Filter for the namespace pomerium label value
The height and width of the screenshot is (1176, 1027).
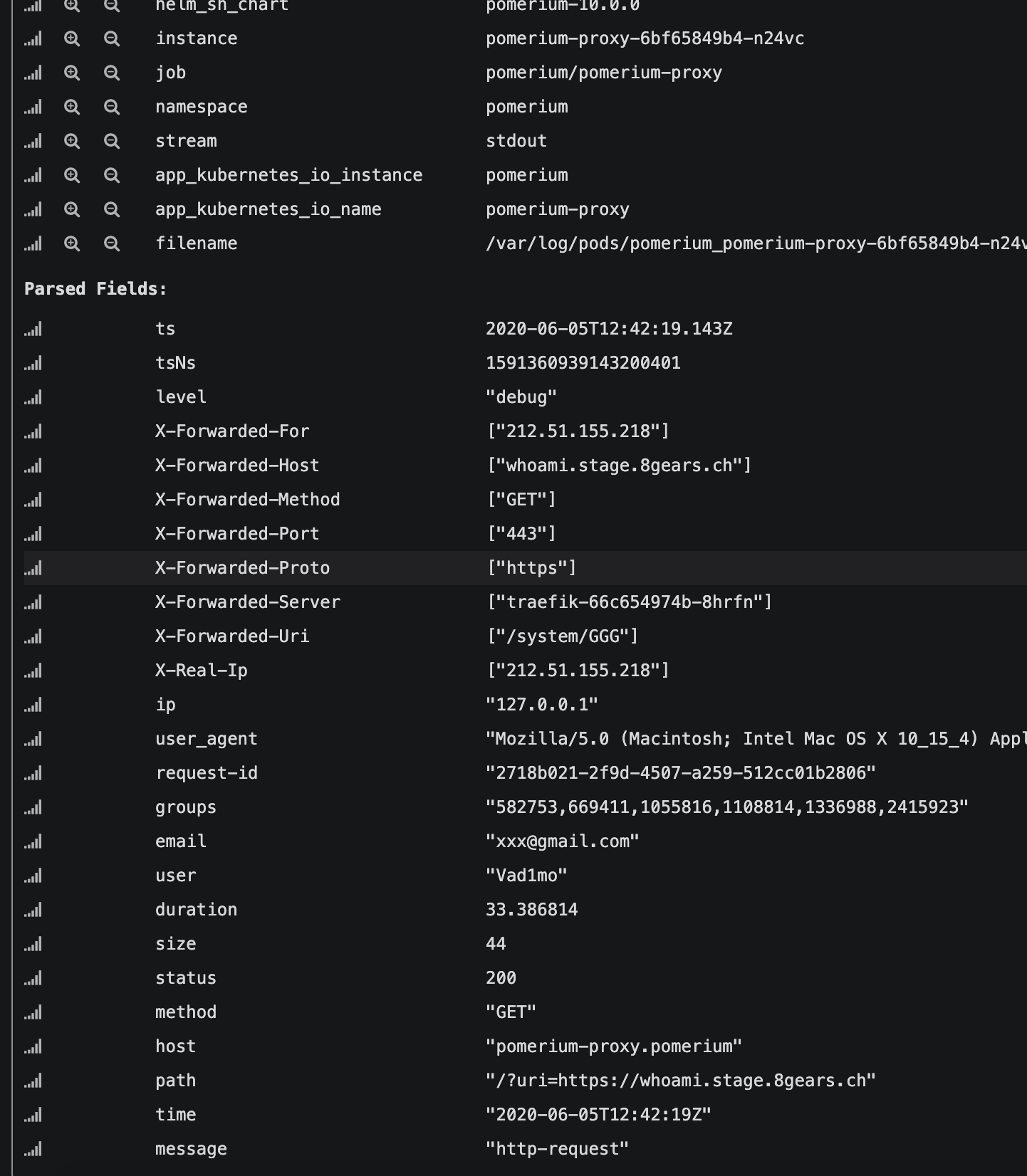pos(71,107)
